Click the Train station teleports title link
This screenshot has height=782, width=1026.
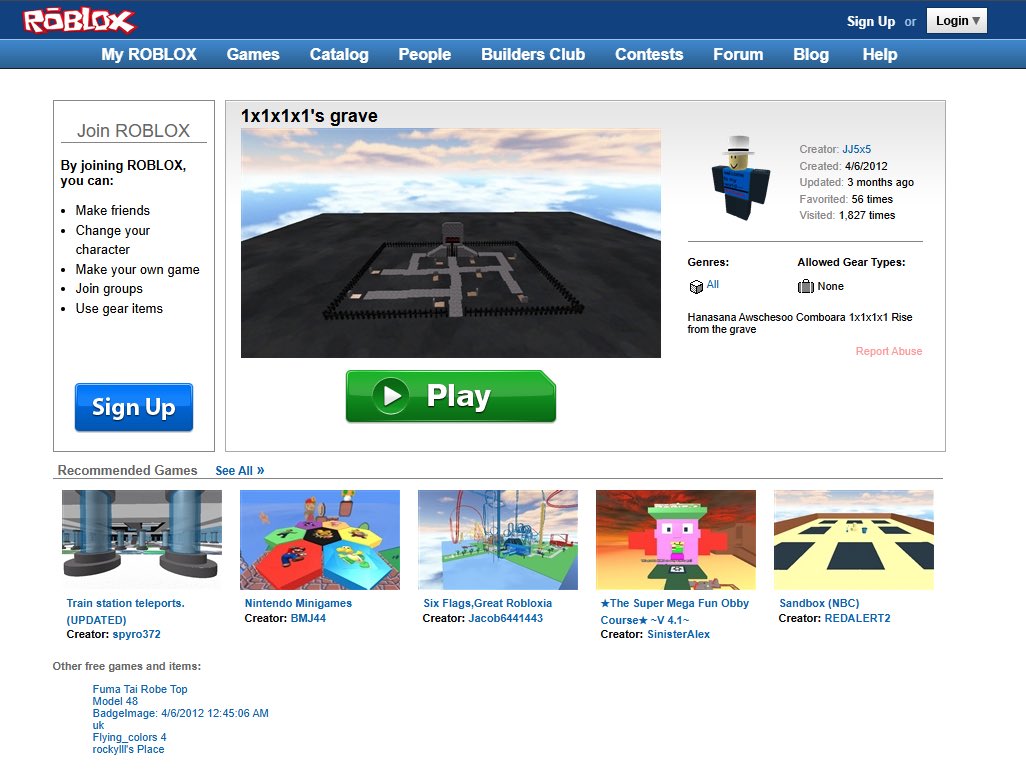coord(126,611)
